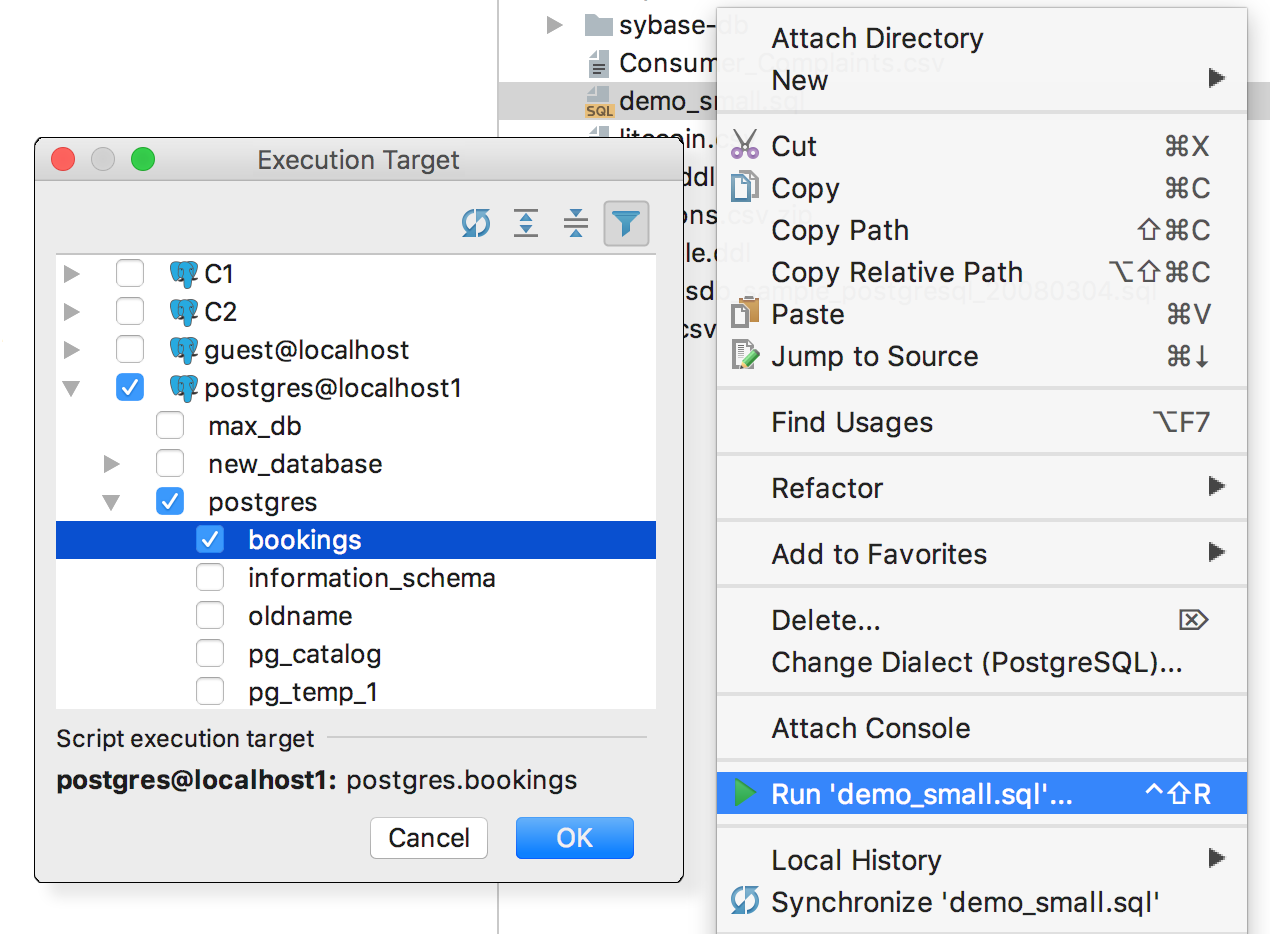The height and width of the screenshot is (934, 1270).
Task: Choose Delete... menu item
Action: point(982,620)
